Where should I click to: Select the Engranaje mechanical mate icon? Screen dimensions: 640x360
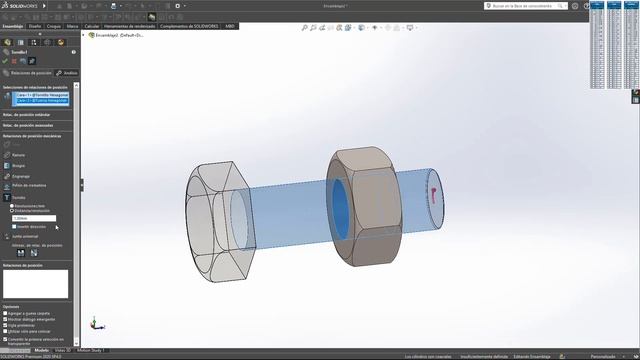pos(7,176)
